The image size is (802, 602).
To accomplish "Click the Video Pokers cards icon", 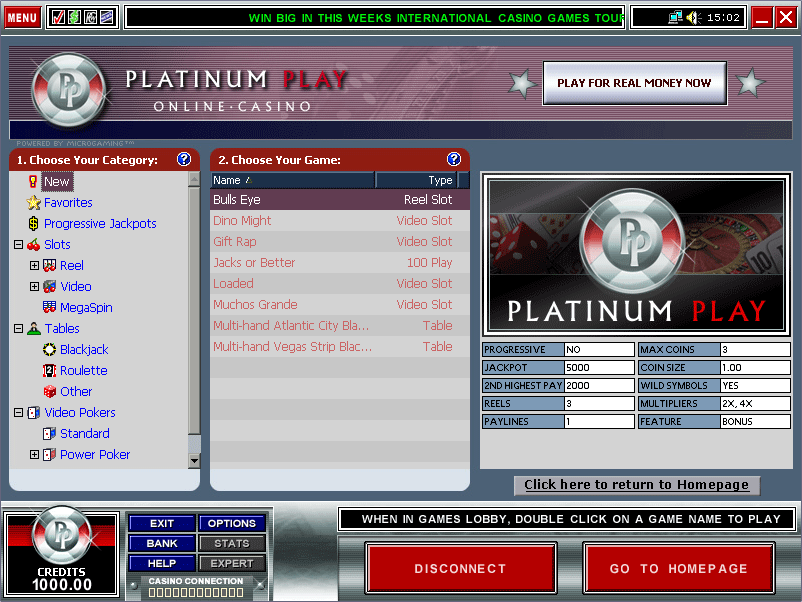I will 34,412.
